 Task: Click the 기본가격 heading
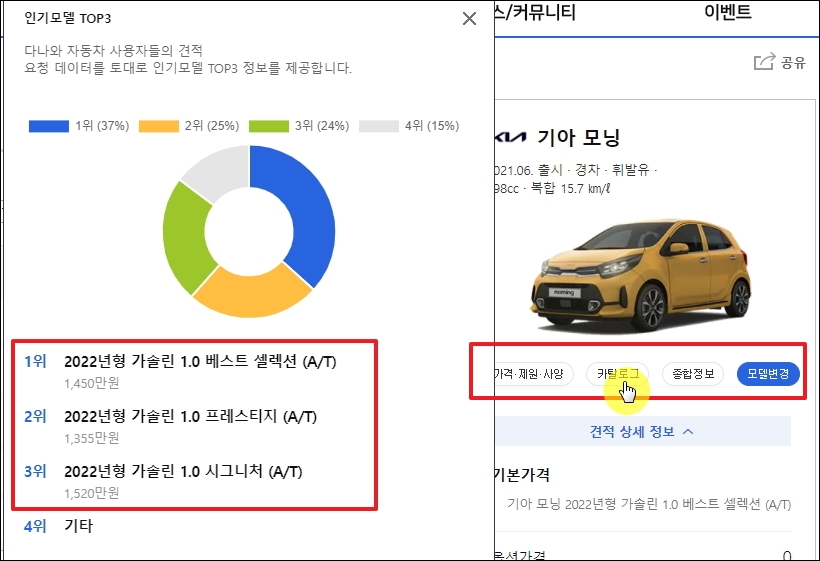pyautogui.click(x=522, y=475)
